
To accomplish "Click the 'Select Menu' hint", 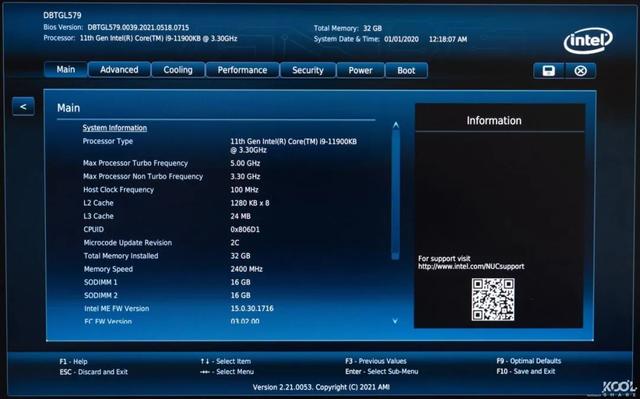I will pos(227,372).
